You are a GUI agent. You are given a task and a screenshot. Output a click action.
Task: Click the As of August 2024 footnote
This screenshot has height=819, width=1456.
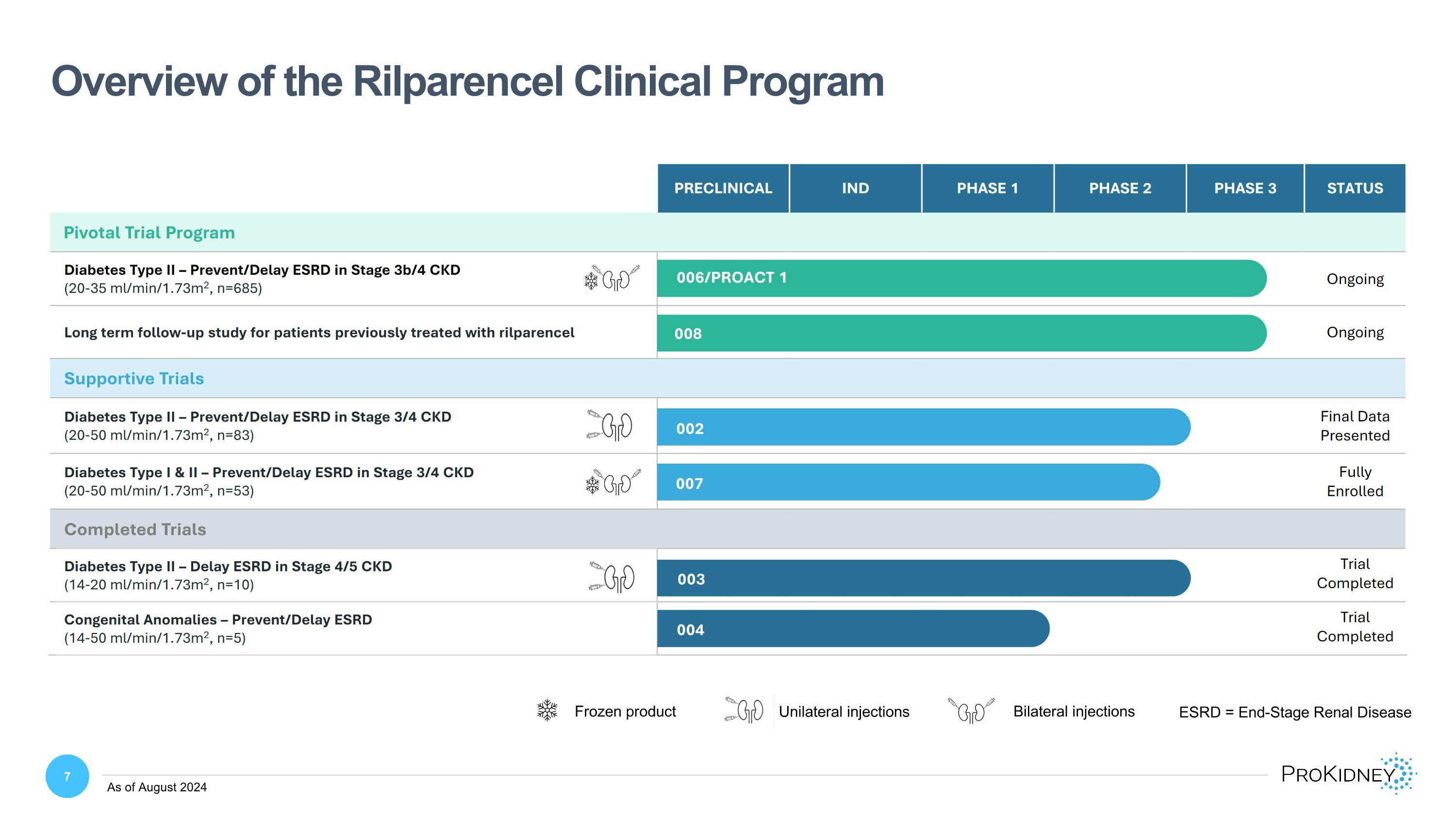(x=157, y=787)
